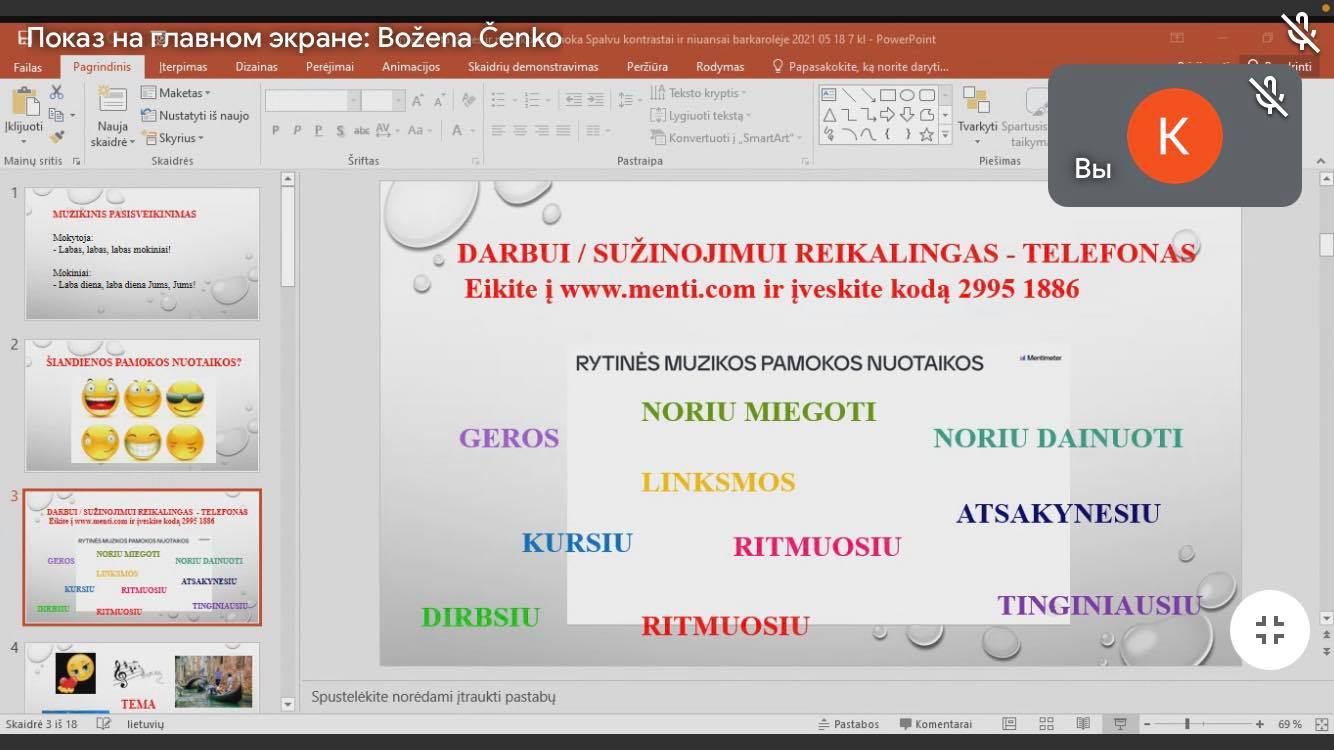
Task: Click the Komentarai comments button
Action: [936, 724]
